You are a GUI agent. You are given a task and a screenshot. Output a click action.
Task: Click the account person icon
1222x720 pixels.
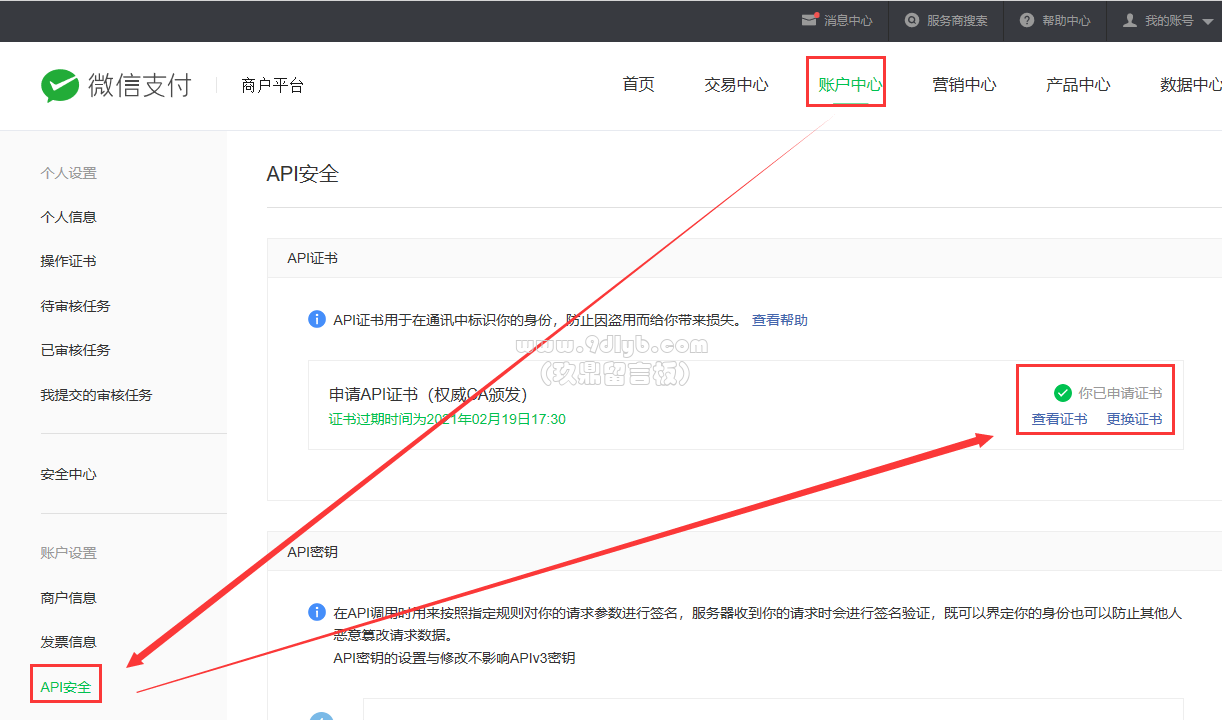click(x=1130, y=20)
